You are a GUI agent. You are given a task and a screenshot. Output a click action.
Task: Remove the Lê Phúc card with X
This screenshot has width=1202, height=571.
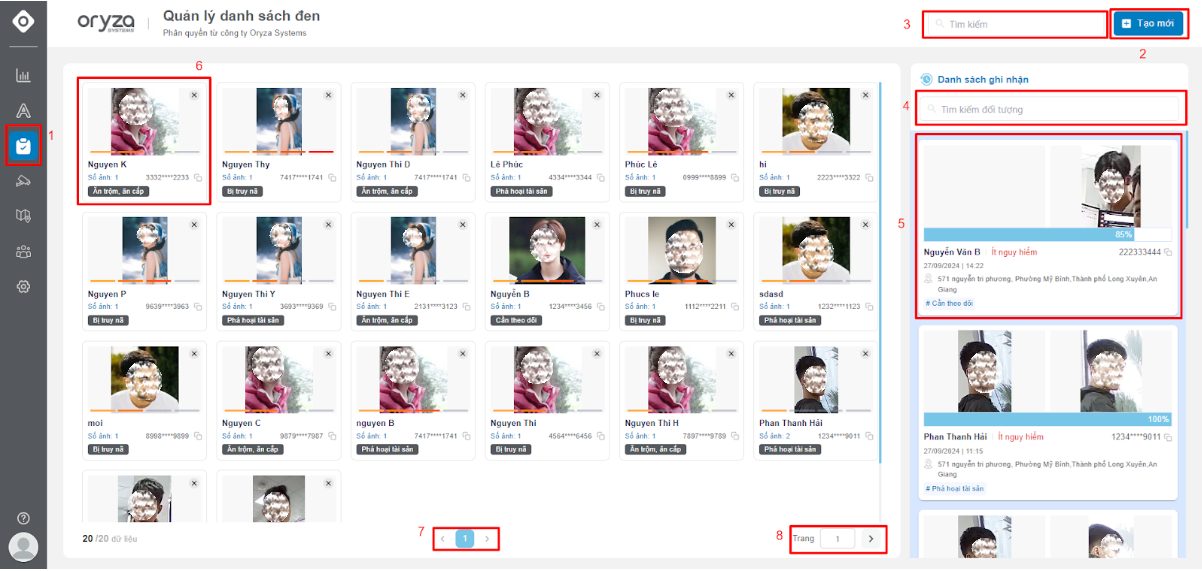[x=597, y=95]
